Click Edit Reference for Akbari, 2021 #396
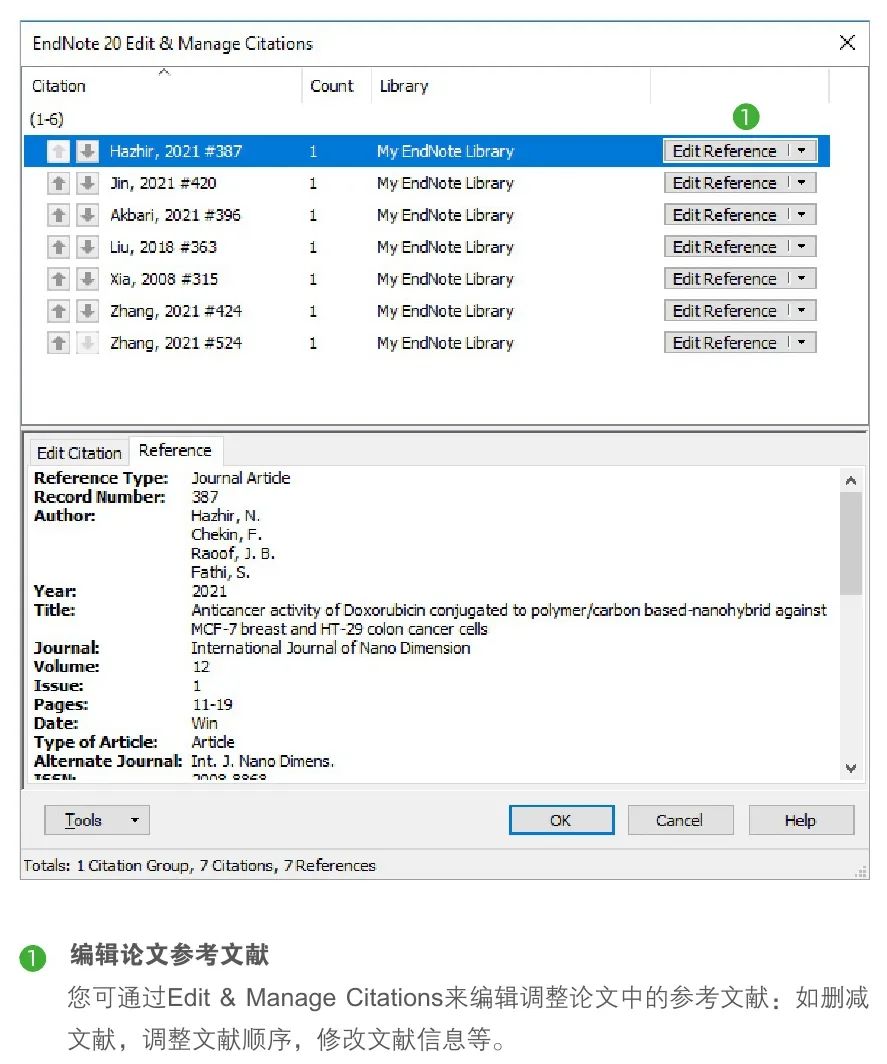The width and height of the screenshot is (887, 1064). point(725,214)
